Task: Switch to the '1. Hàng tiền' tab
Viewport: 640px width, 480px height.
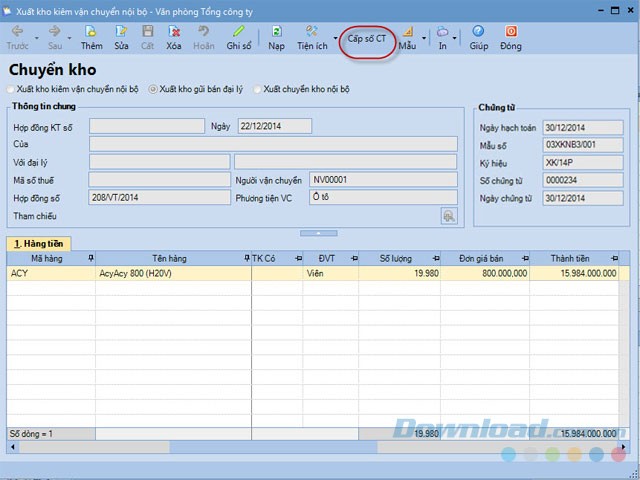Action: click(39, 244)
